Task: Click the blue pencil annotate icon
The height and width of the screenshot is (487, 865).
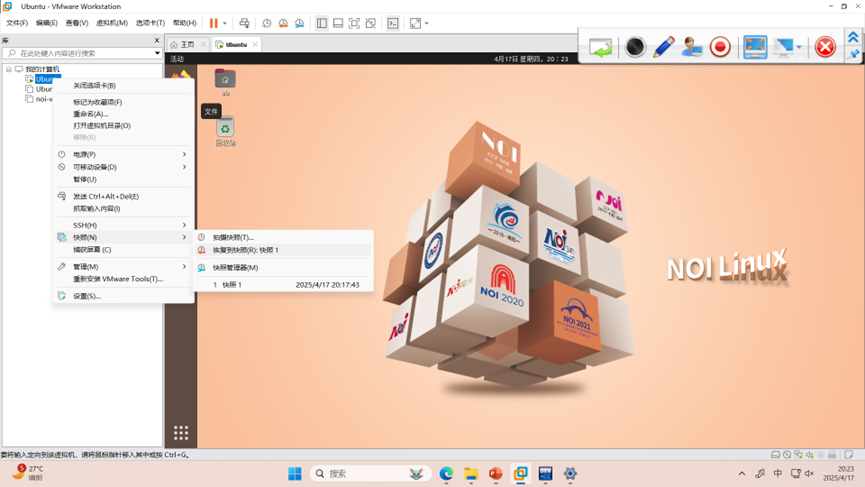Action: 664,47
